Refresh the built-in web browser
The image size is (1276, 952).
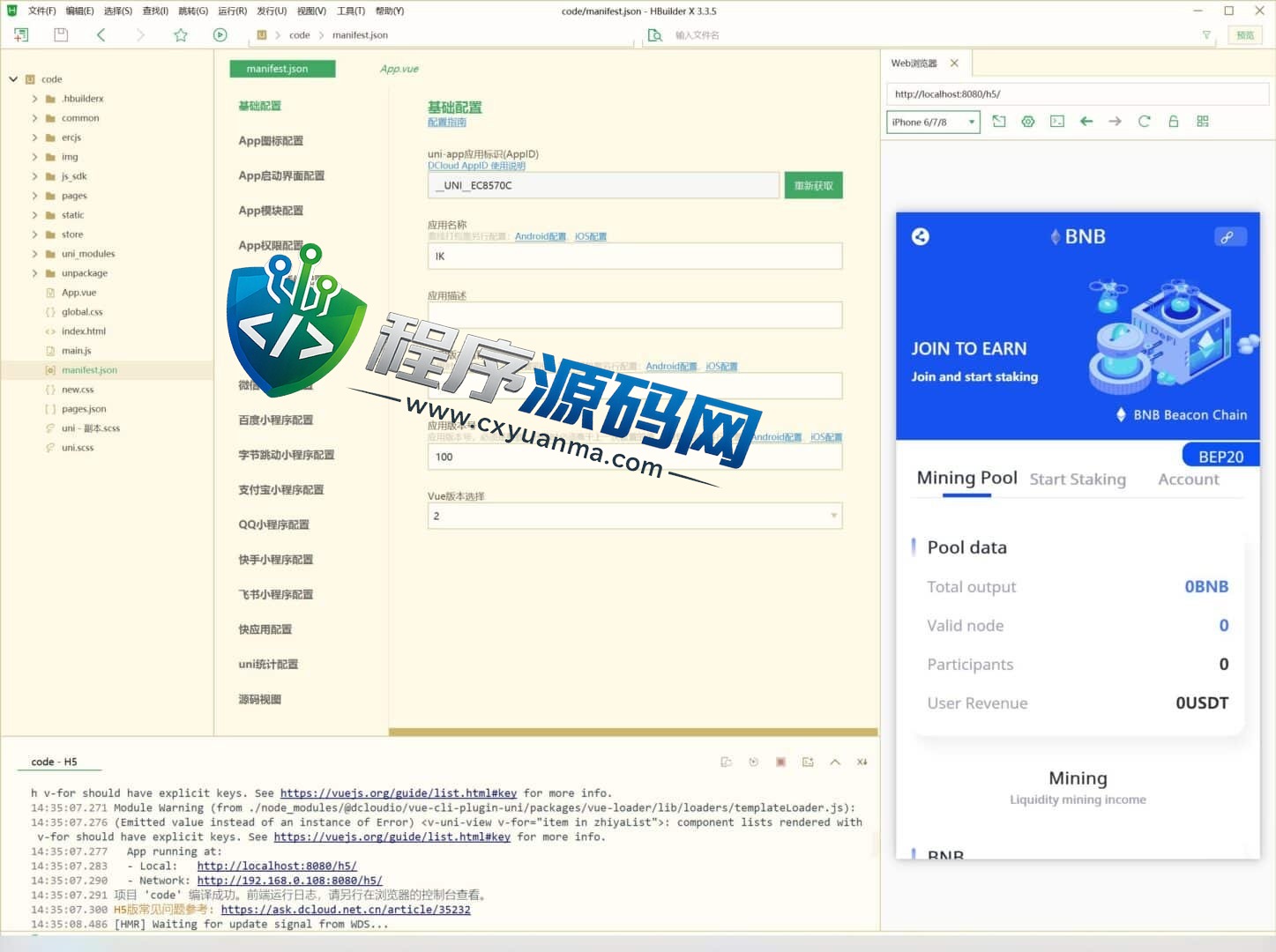point(1145,122)
